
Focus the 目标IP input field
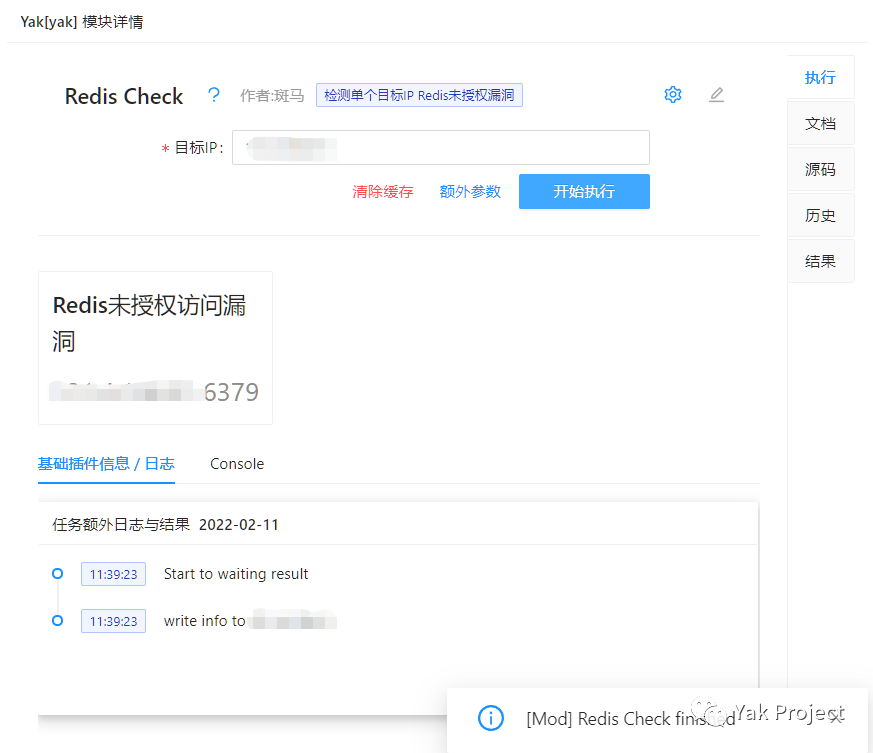point(440,148)
